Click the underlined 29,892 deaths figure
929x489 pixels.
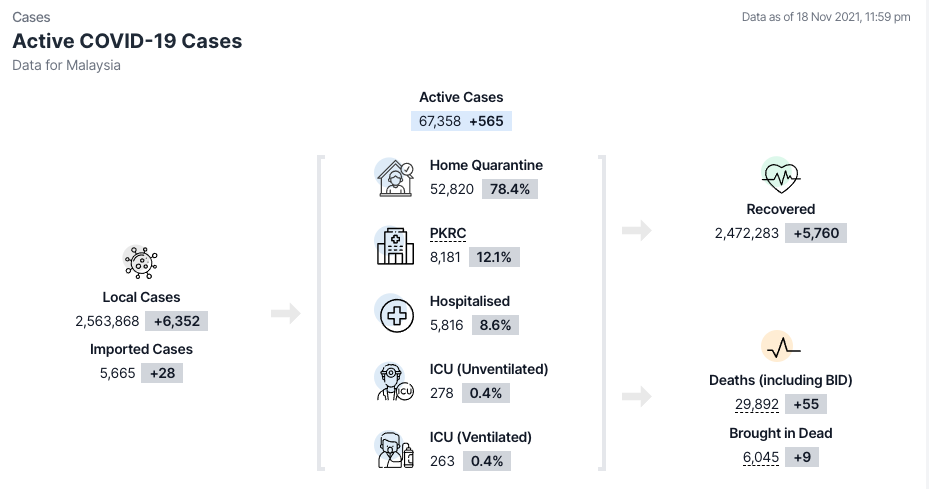(756, 404)
